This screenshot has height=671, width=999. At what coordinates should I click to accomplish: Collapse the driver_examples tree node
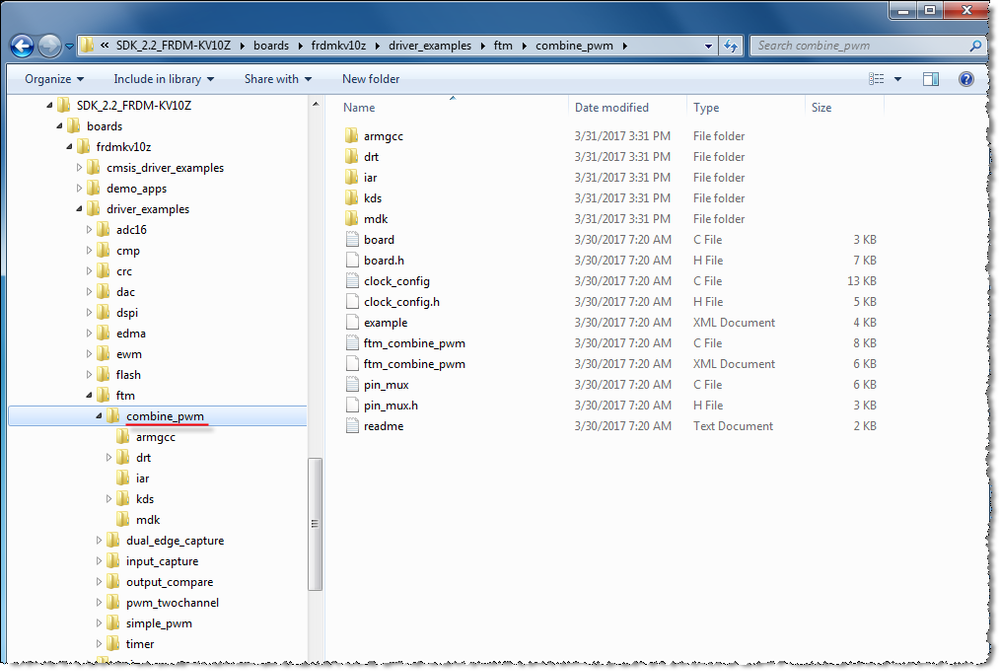click(79, 208)
